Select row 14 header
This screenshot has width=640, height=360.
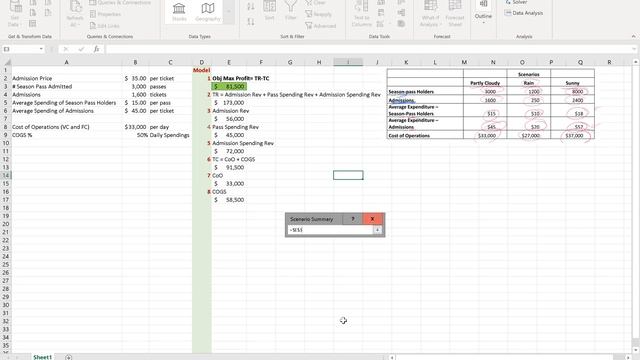click(6, 175)
